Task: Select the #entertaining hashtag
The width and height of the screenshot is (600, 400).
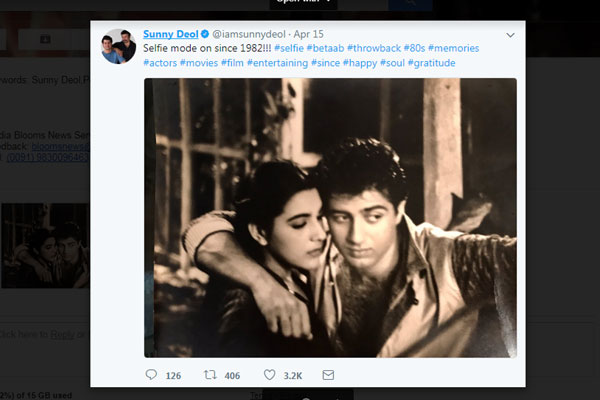Action: [x=279, y=62]
